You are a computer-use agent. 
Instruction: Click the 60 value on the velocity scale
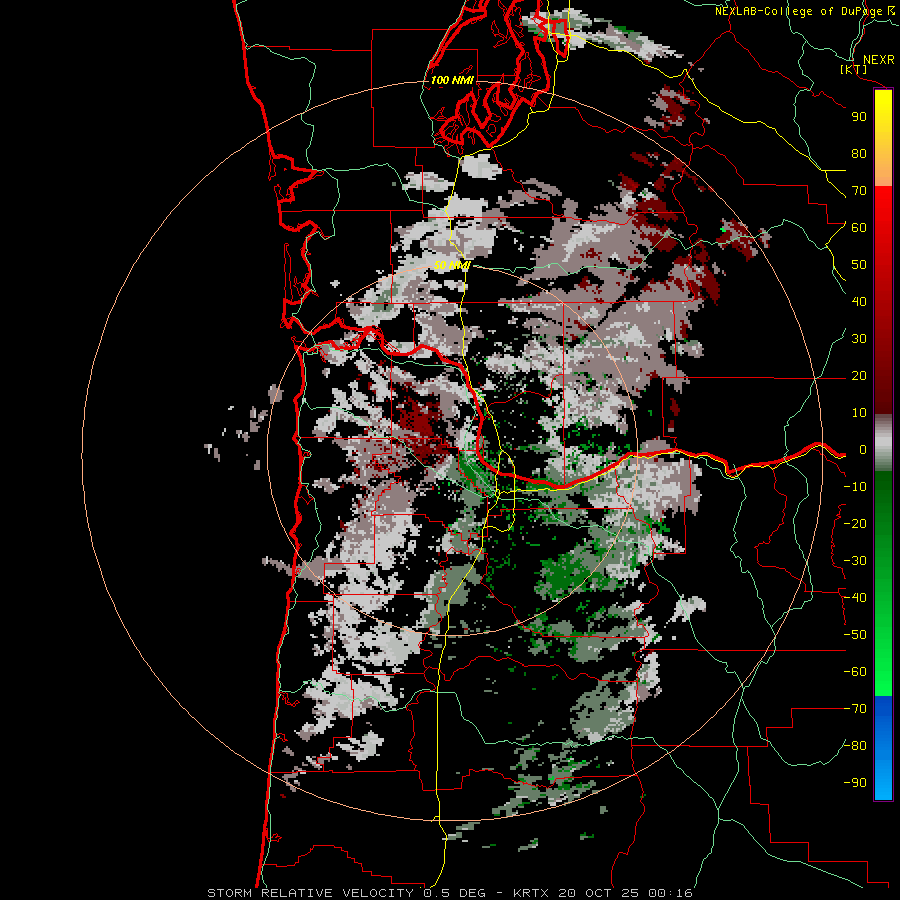pyautogui.click(x=859, y=228)
